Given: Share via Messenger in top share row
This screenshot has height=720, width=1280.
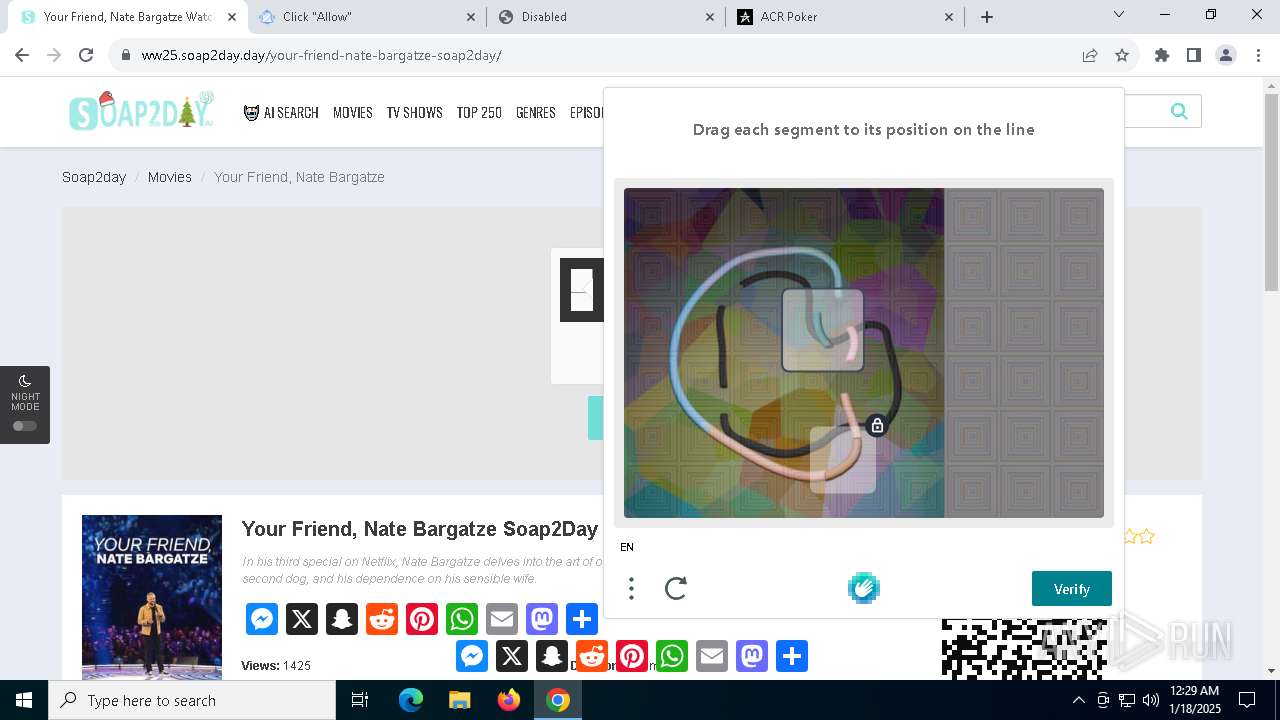Looking at the screenshot, I should [262, 619].
